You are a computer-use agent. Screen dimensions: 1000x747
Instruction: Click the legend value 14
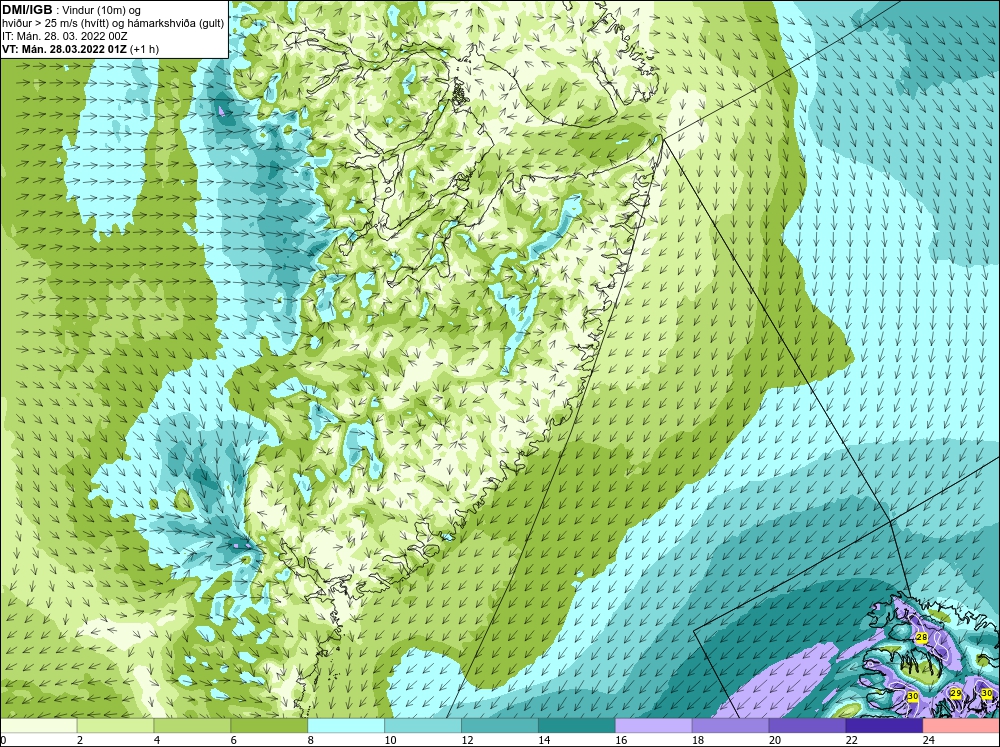(544, 740)
